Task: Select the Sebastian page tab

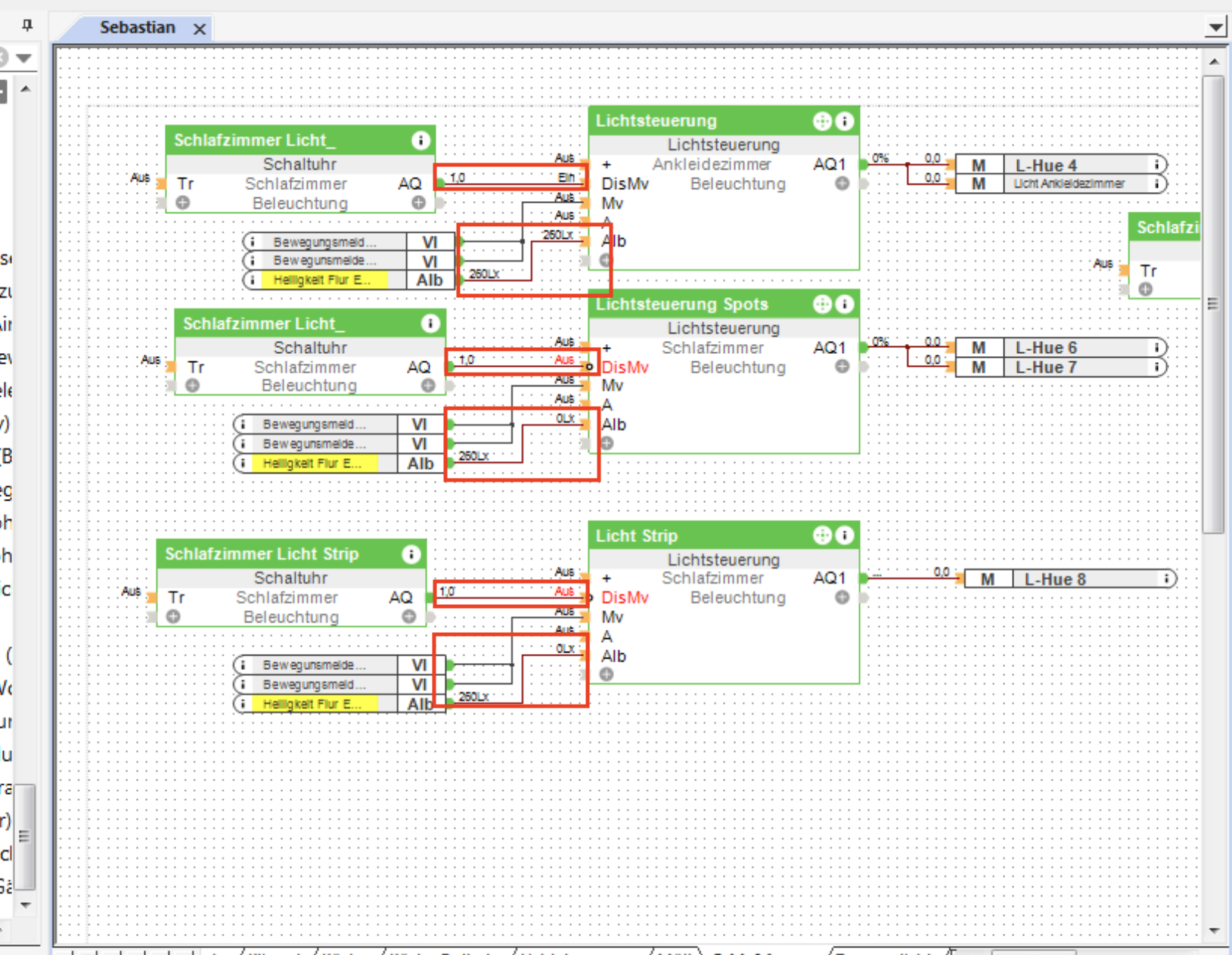Action: tap(137, 28)
